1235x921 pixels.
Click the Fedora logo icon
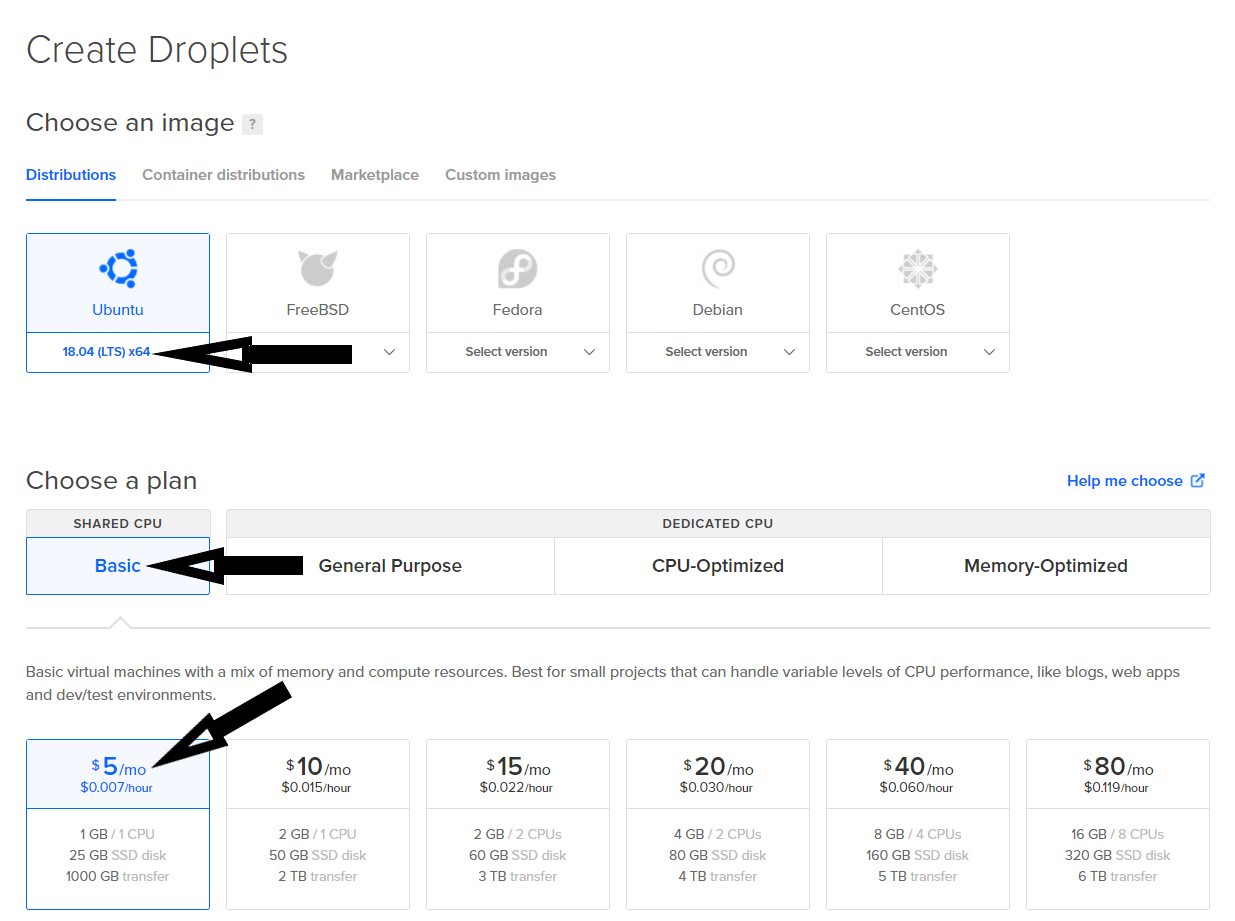[518, 269]
